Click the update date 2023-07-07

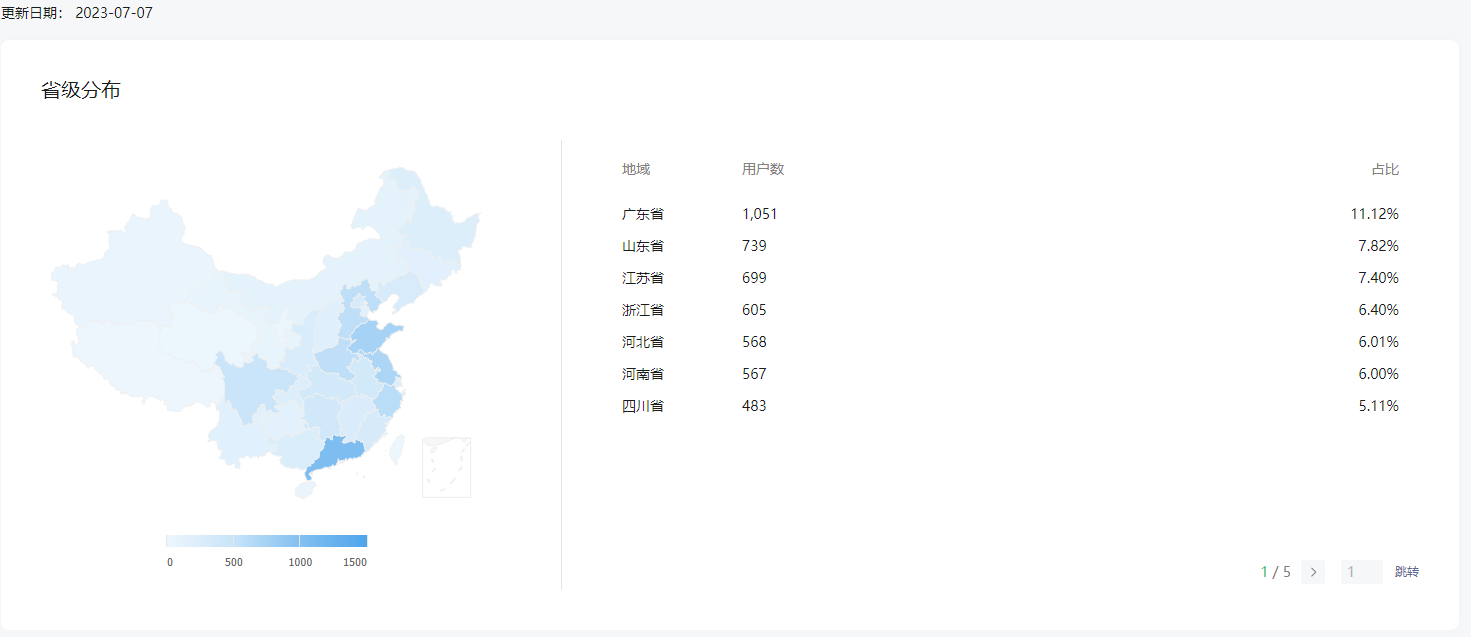coord(114,13)
